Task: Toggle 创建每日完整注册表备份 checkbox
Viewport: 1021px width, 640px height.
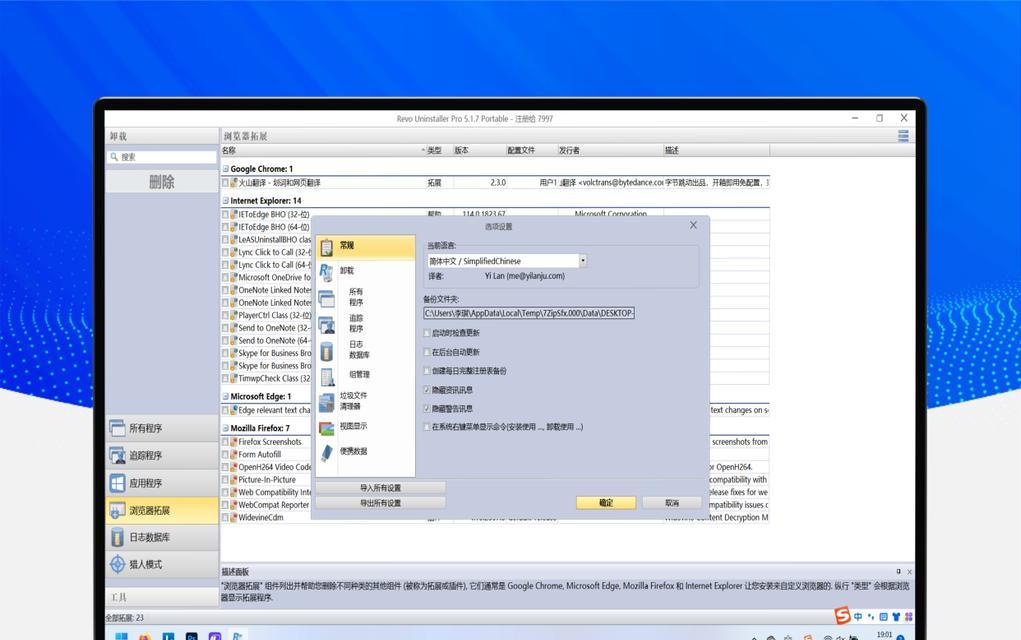Action: pyautogui.click(x=427, y=371)
